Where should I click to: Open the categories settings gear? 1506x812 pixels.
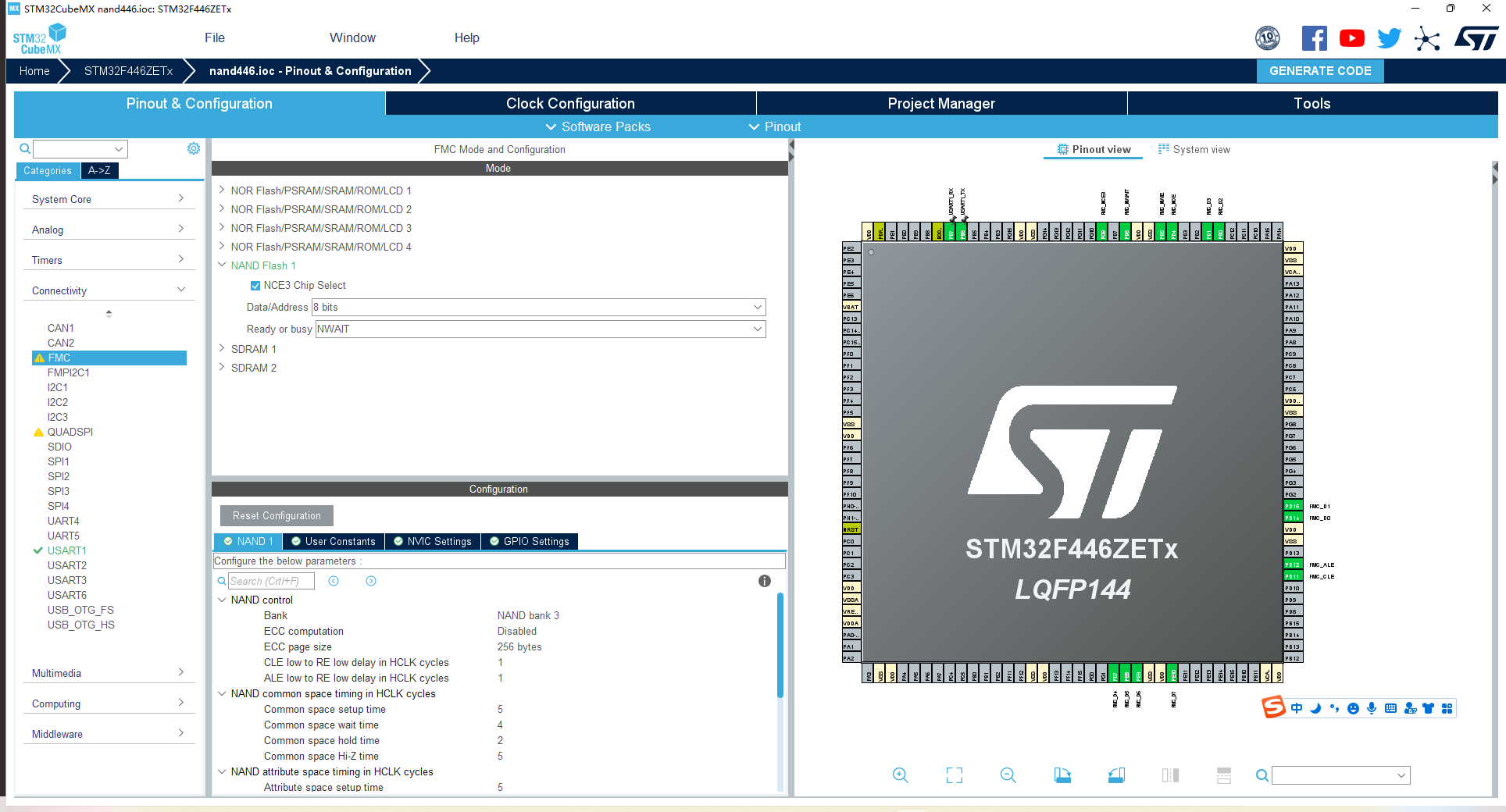194,148
